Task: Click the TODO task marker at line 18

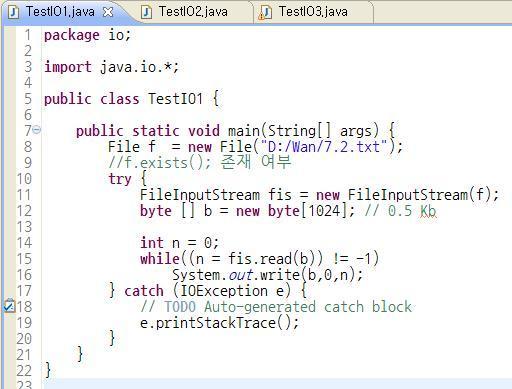Action: 9,305
